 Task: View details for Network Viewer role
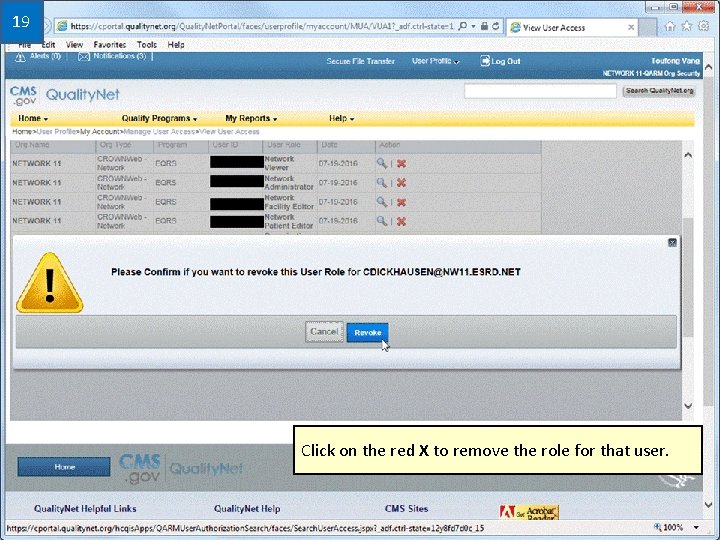pyautogui.click(x=381, y=163)
